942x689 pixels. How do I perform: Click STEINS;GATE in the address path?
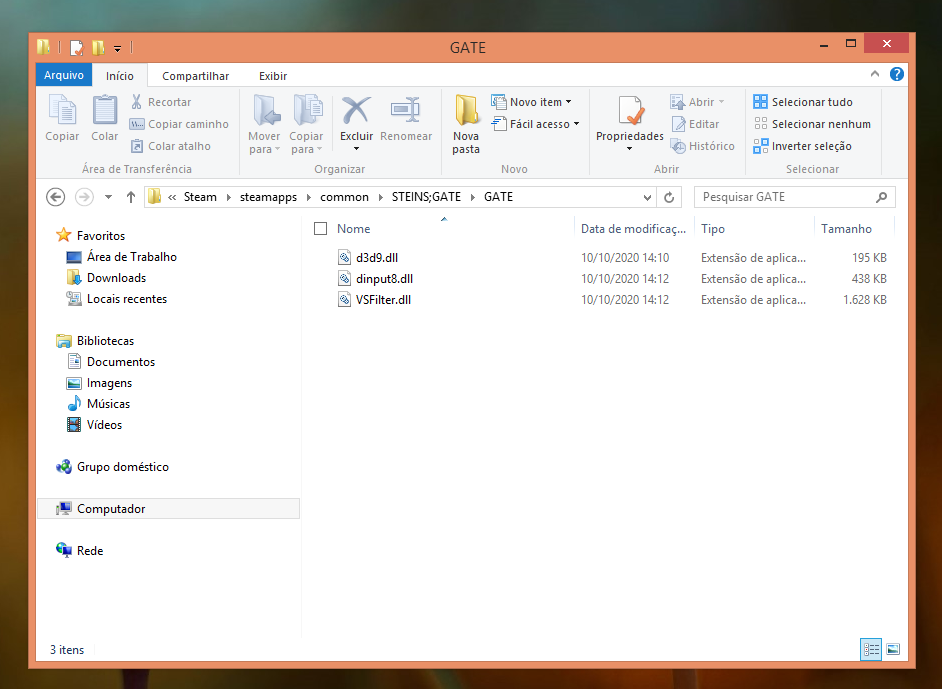426,196
